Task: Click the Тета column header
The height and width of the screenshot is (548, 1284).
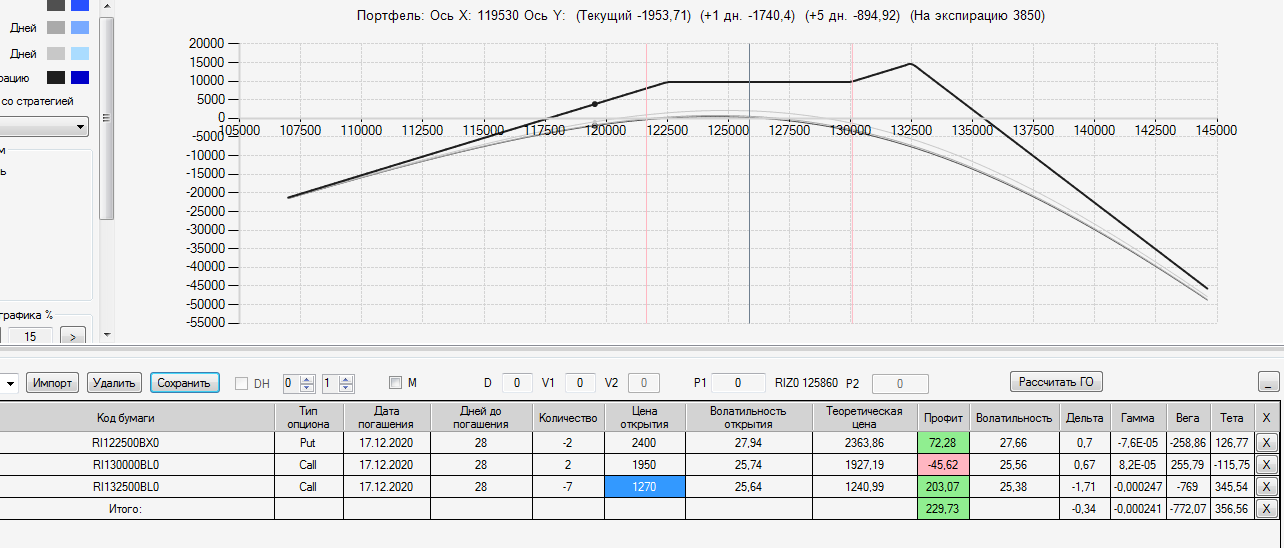Action: pos(1232,417)
